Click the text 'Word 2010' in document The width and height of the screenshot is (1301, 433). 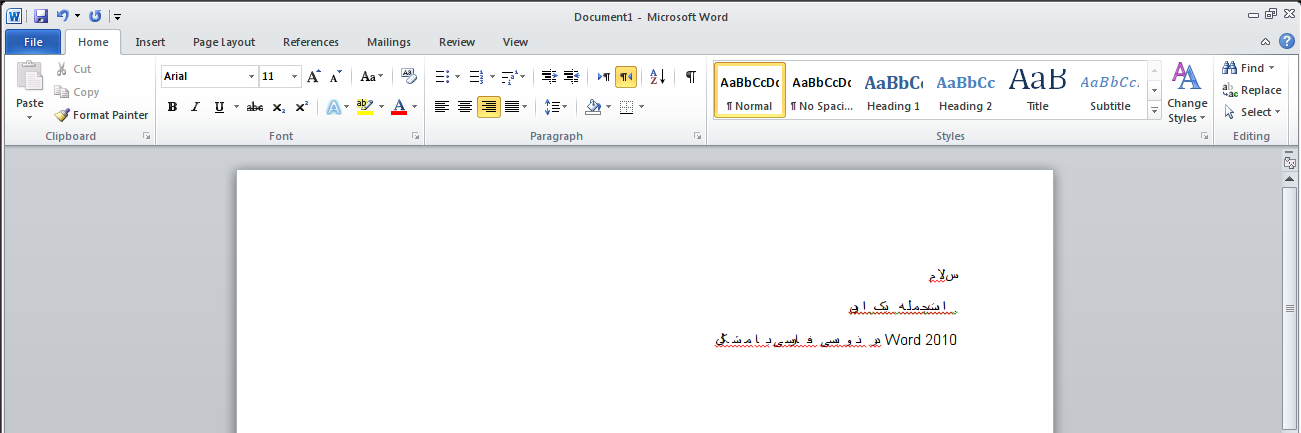click(921, 340)
